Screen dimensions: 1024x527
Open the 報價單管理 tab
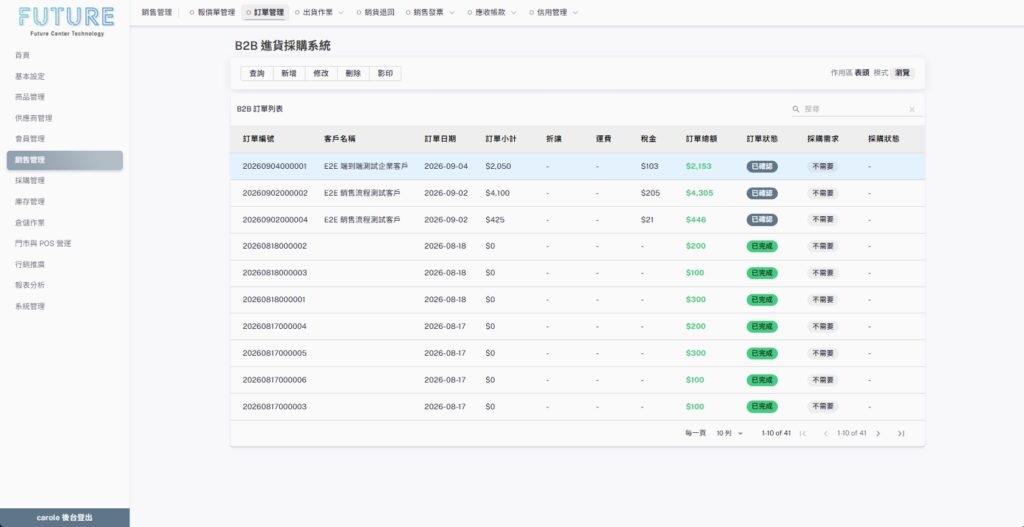tap(213, 12)
